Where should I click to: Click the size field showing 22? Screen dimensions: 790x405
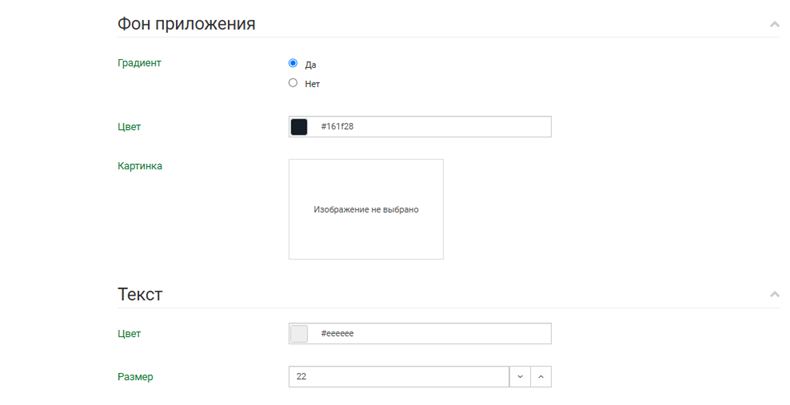tap(398, 377)
